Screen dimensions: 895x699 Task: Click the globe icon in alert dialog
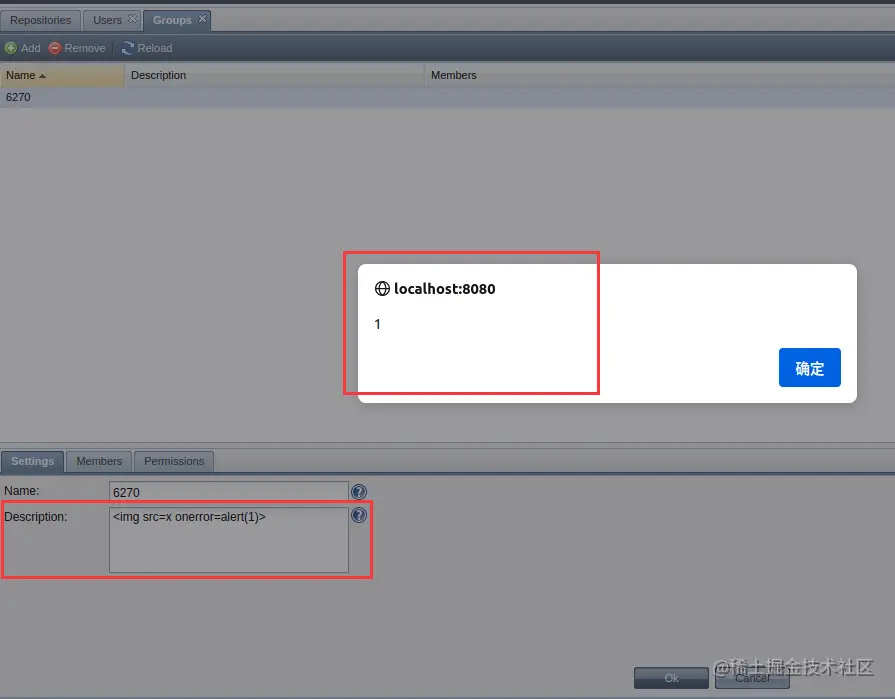point(382,289)
